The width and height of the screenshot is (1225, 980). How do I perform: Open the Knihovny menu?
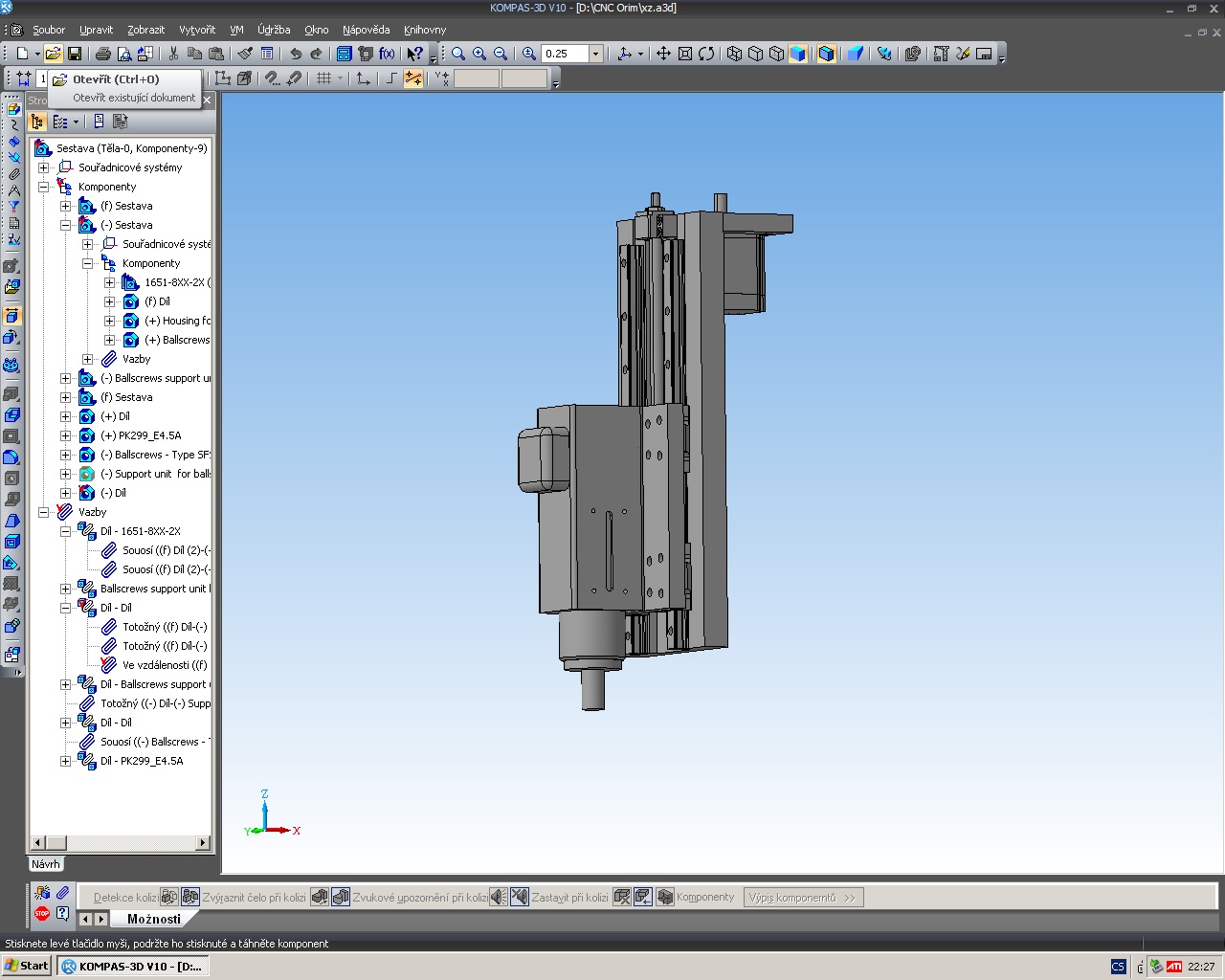click(425, 30)
